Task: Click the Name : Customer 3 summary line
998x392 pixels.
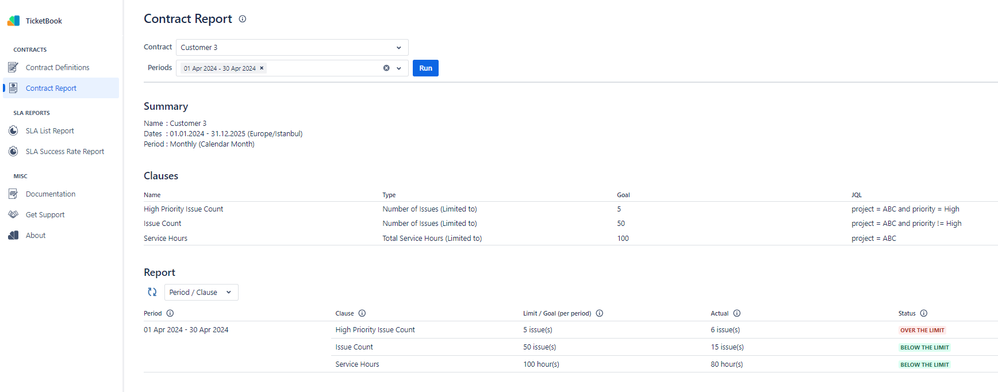Action: point(175,123)
